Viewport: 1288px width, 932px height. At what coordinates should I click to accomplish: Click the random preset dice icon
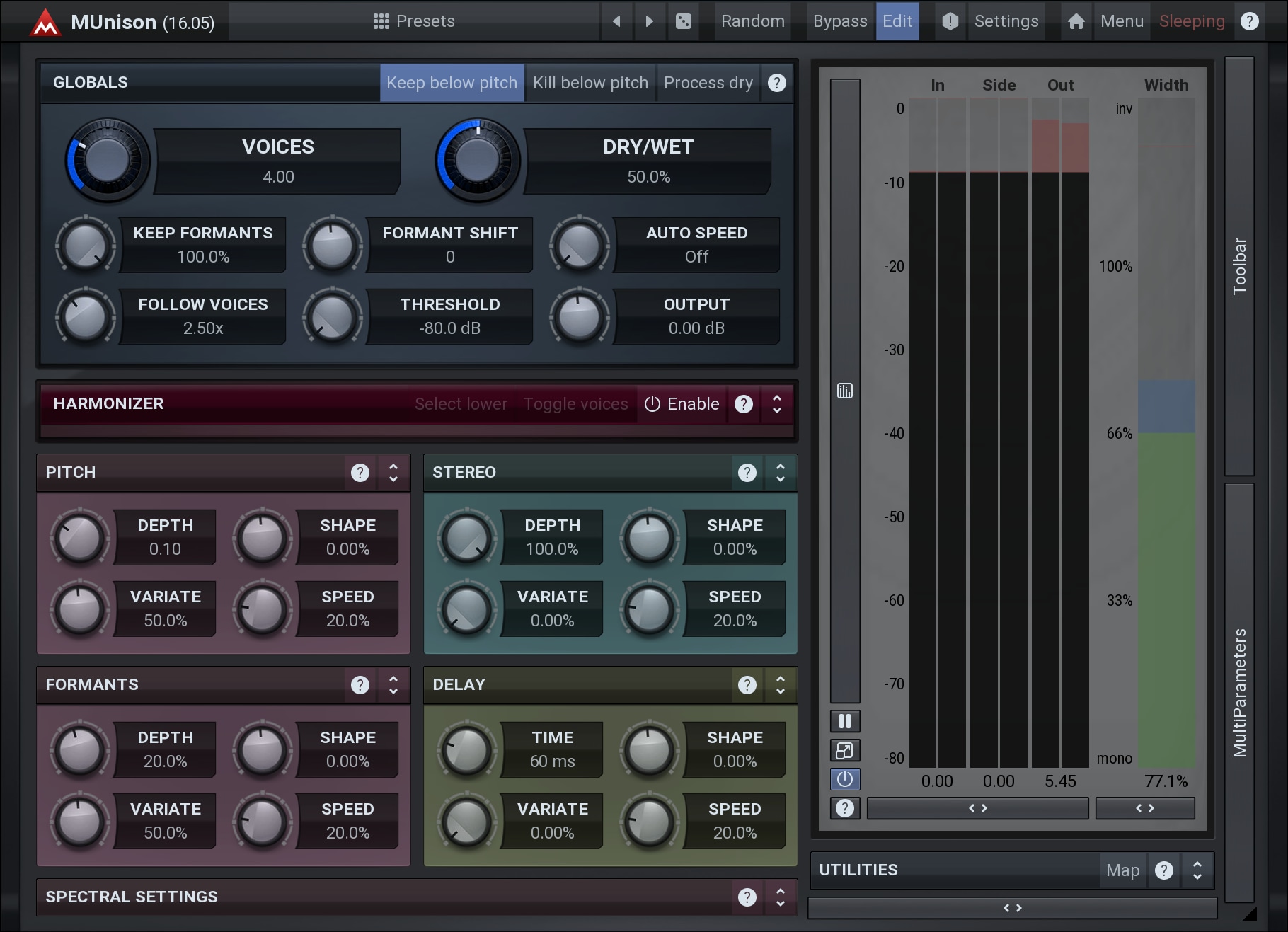[x=684, y=21]
